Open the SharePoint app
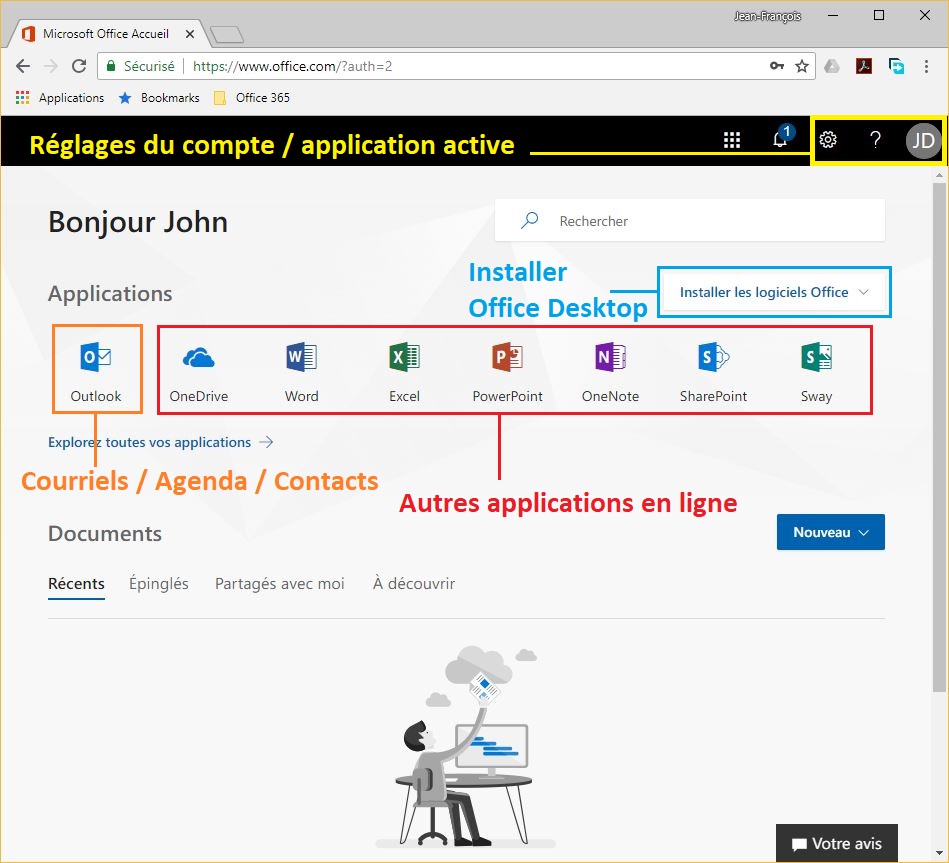Image resolution: width=949 pixels, height=863 pixels. pos(713,368)
